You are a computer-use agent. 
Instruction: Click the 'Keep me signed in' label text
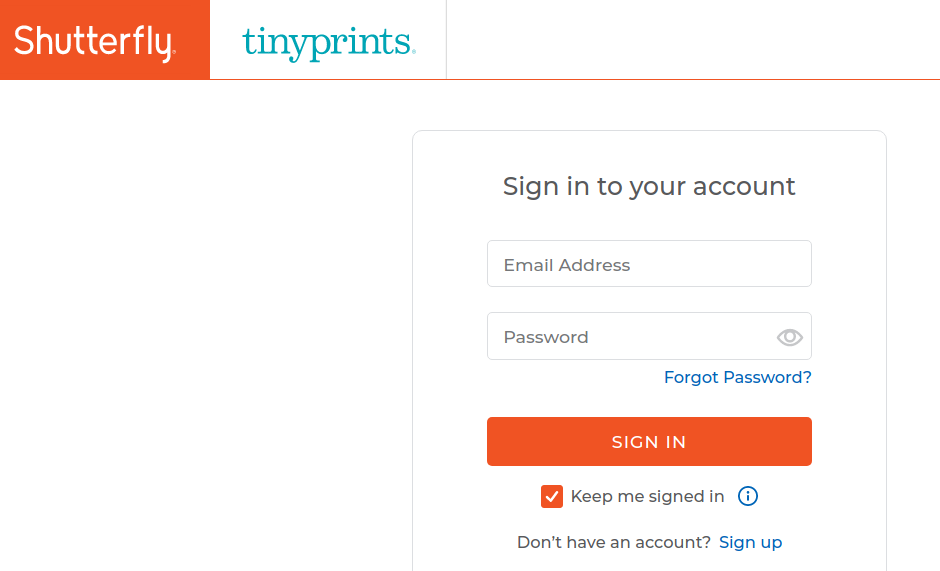pos(647,496)
